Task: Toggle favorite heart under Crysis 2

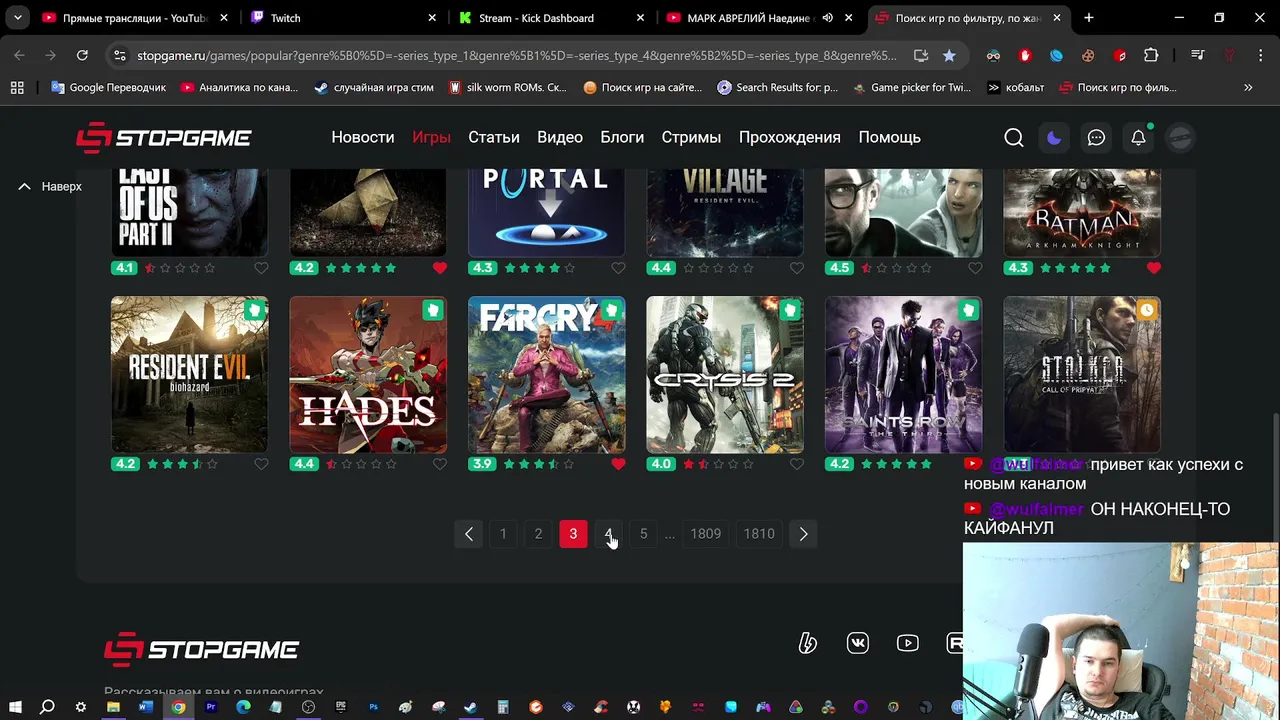Action: tap(797, 464)
